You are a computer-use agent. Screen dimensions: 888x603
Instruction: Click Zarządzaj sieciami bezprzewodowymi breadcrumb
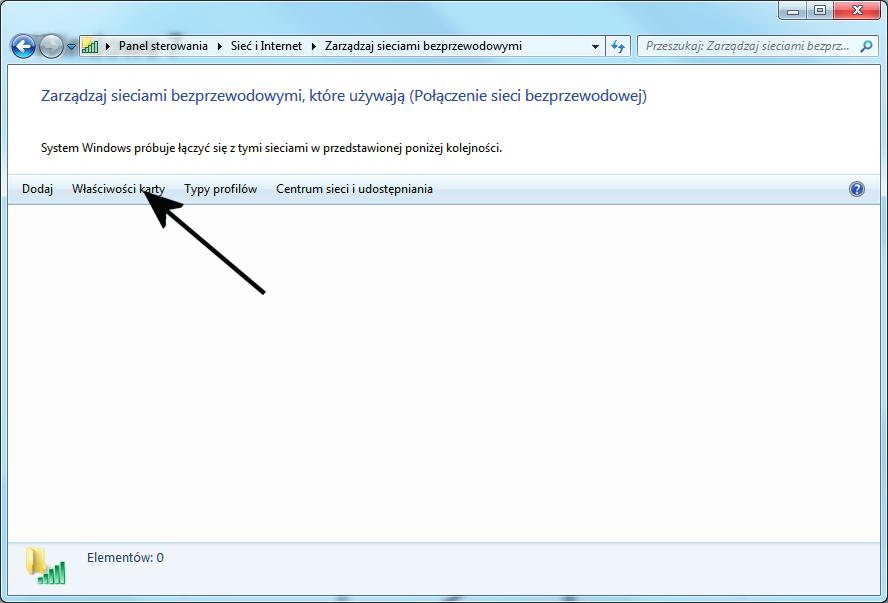point(423,46)
